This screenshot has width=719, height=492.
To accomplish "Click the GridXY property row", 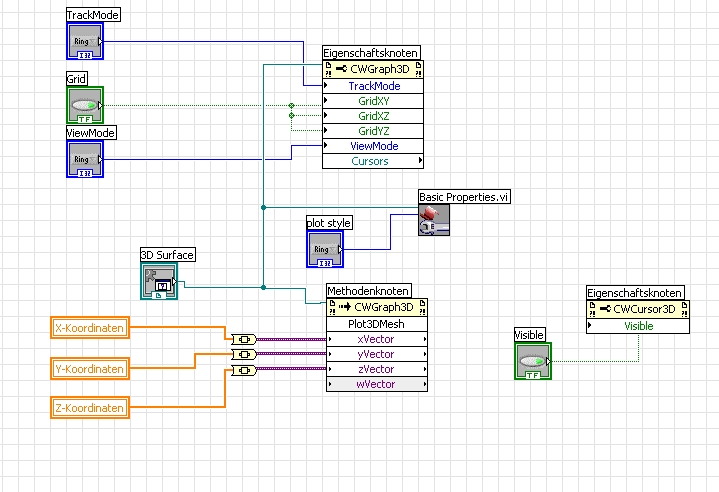I will tap(373, 101).
